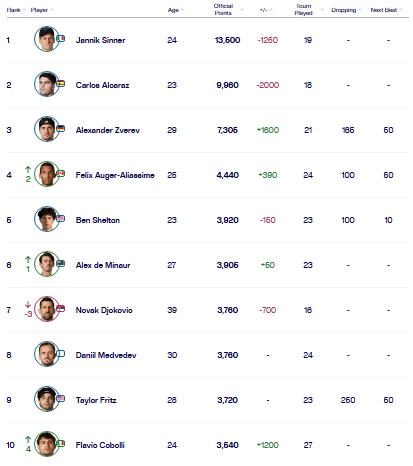413x466 pixels.
Task: Open Taylor Fritz player link
Action: [x=96, y=400]
